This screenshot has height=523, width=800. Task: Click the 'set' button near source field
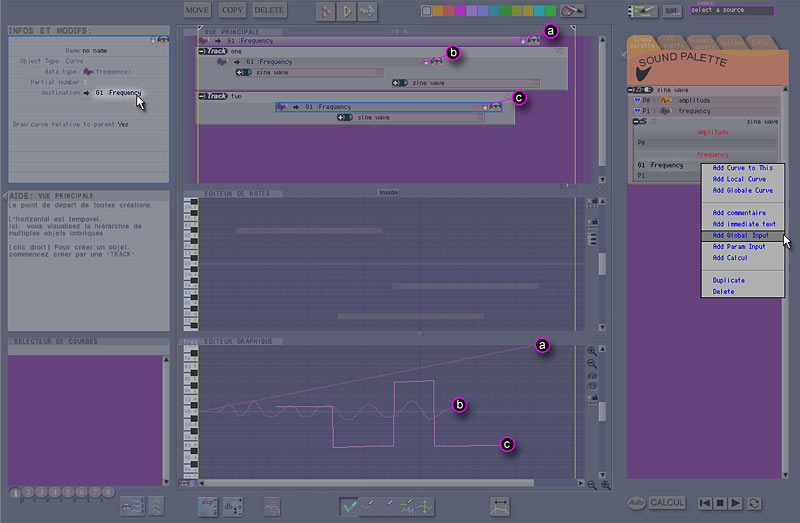point(671,10)
